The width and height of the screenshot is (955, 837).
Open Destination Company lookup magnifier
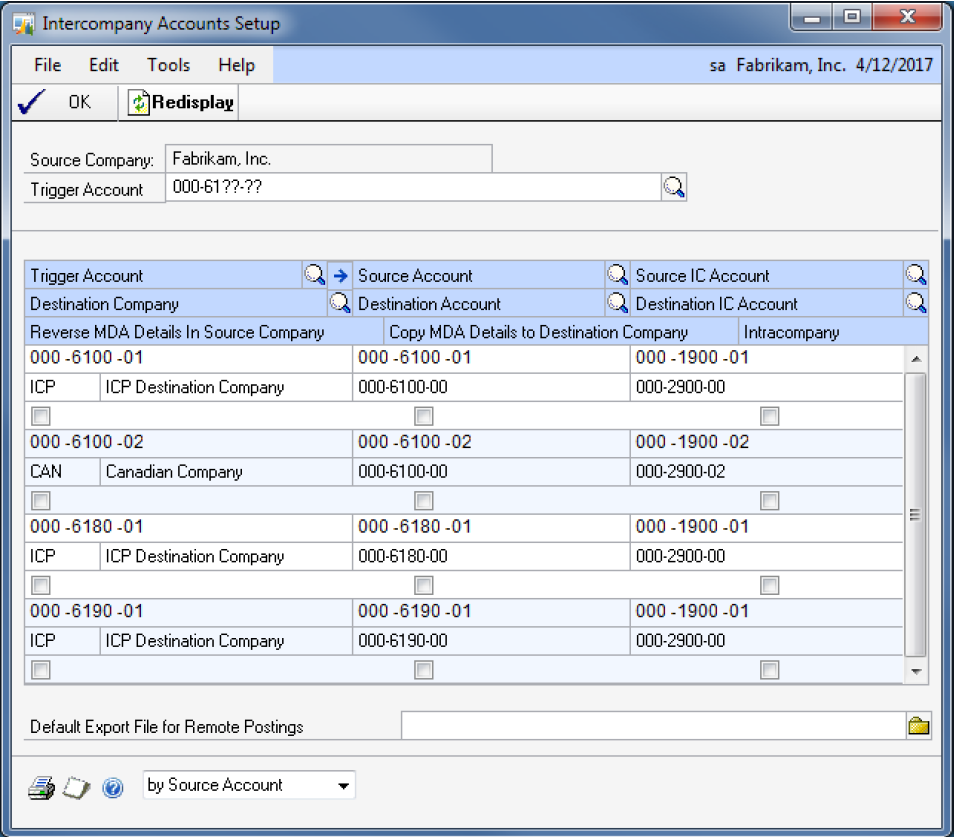[x=340, y=303]
